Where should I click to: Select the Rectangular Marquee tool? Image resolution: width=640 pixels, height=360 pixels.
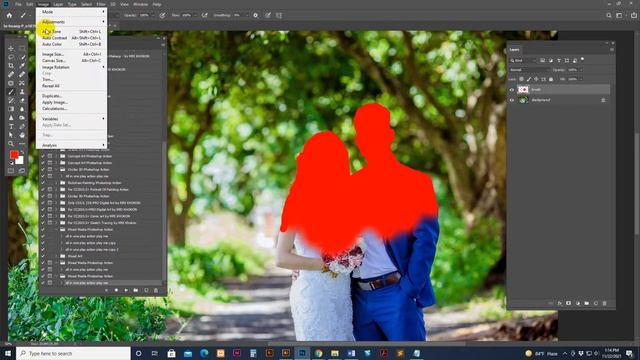click(22, 48)
